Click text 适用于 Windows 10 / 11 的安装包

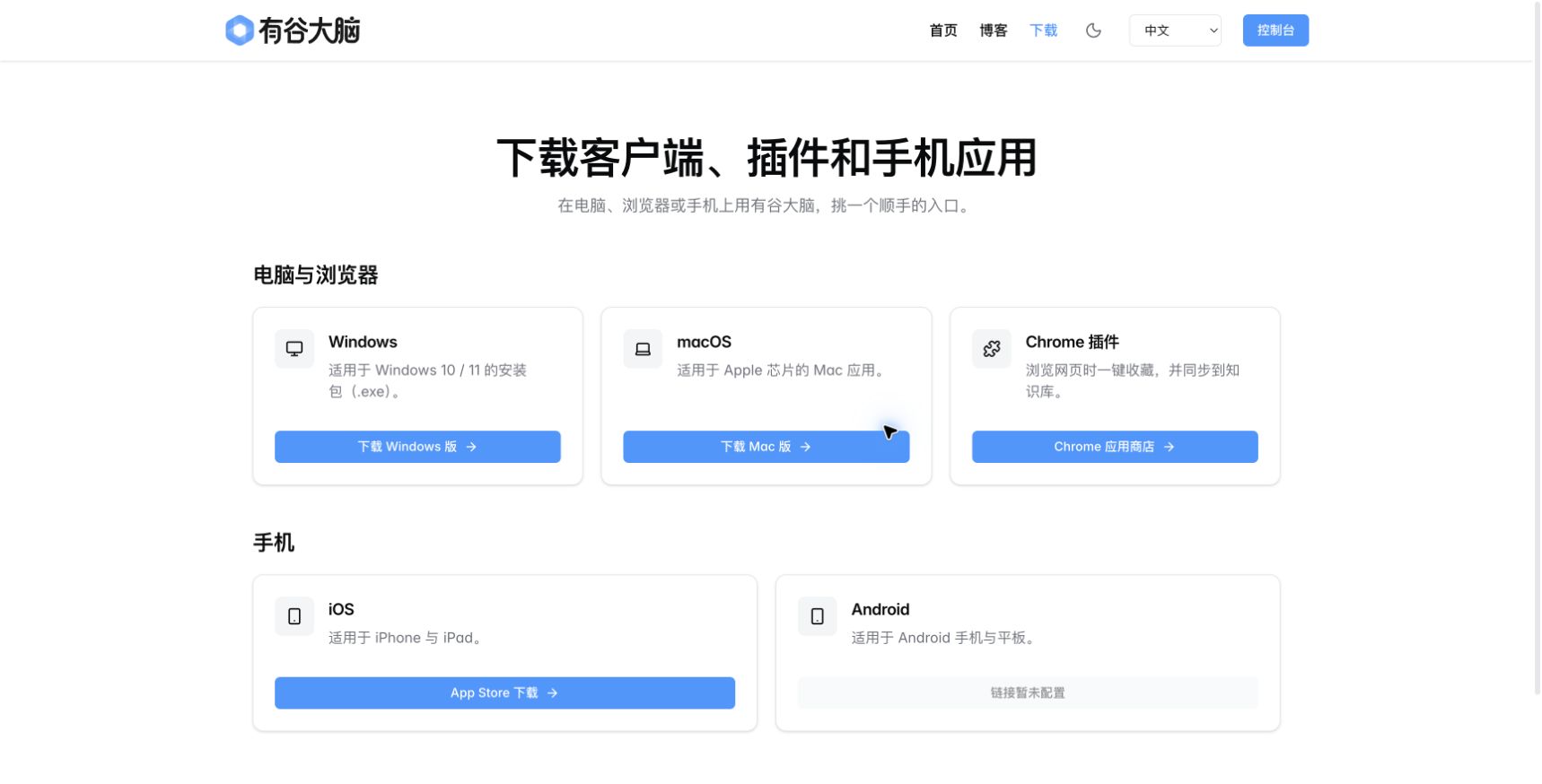click(x=427, y=380)
